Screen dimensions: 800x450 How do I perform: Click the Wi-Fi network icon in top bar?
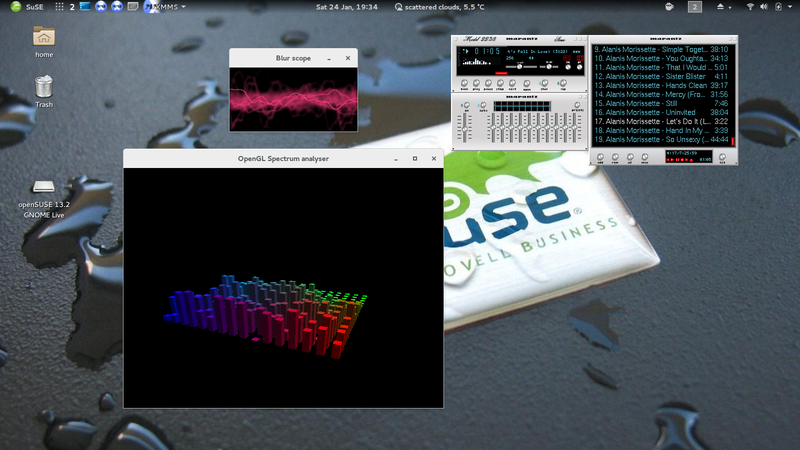pos(750,7)
